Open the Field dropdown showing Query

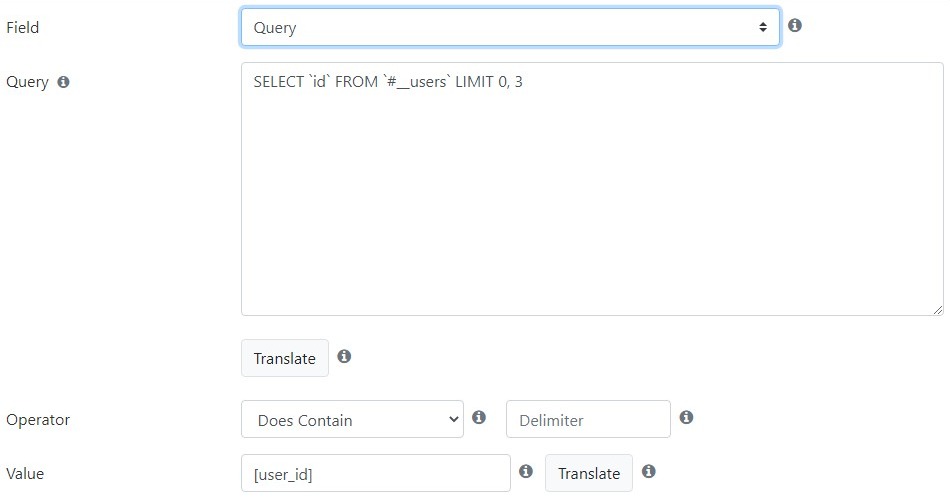pos(510,27)
